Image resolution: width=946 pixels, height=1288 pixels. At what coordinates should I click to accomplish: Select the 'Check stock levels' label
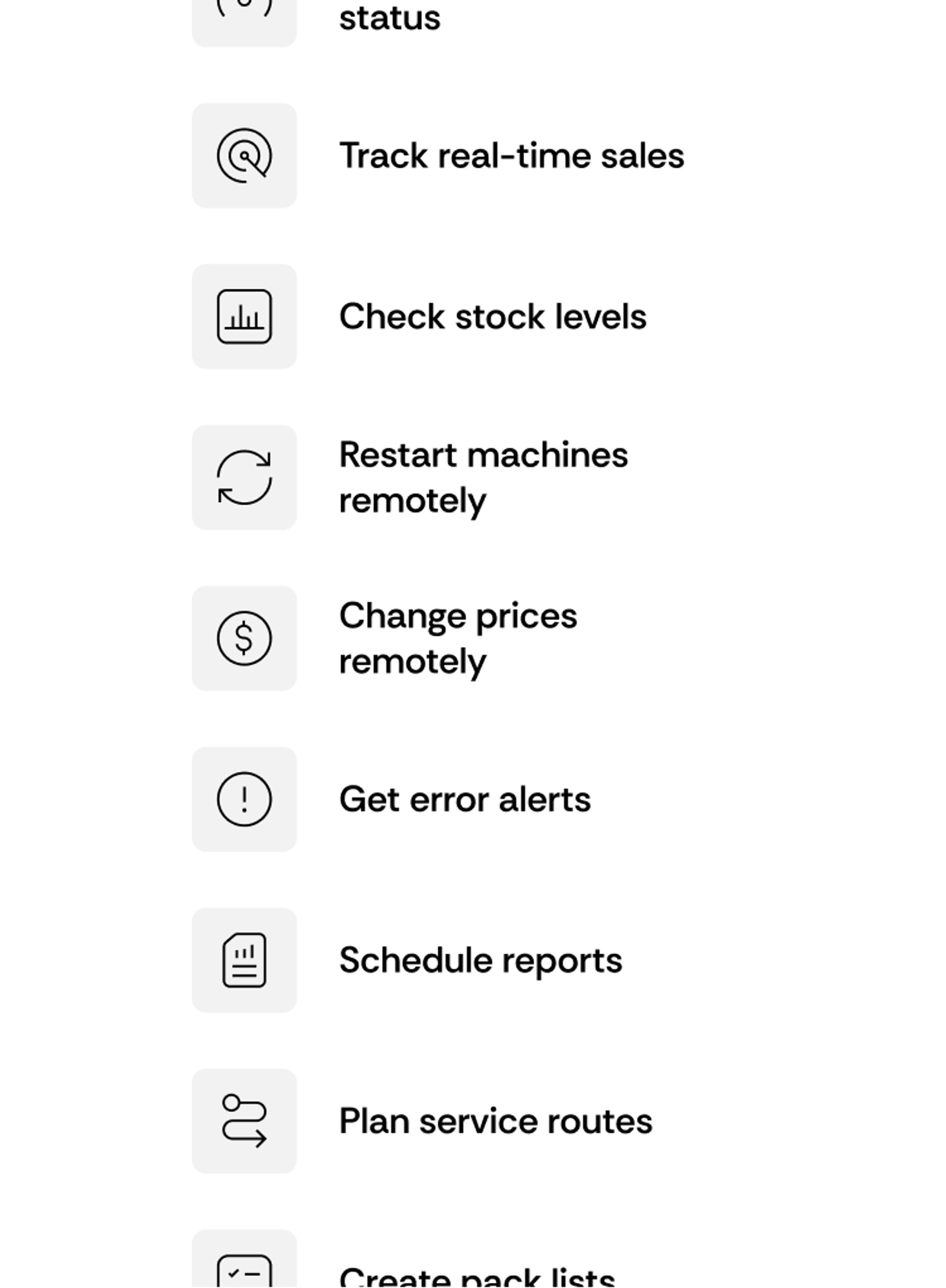pos(493,317)
